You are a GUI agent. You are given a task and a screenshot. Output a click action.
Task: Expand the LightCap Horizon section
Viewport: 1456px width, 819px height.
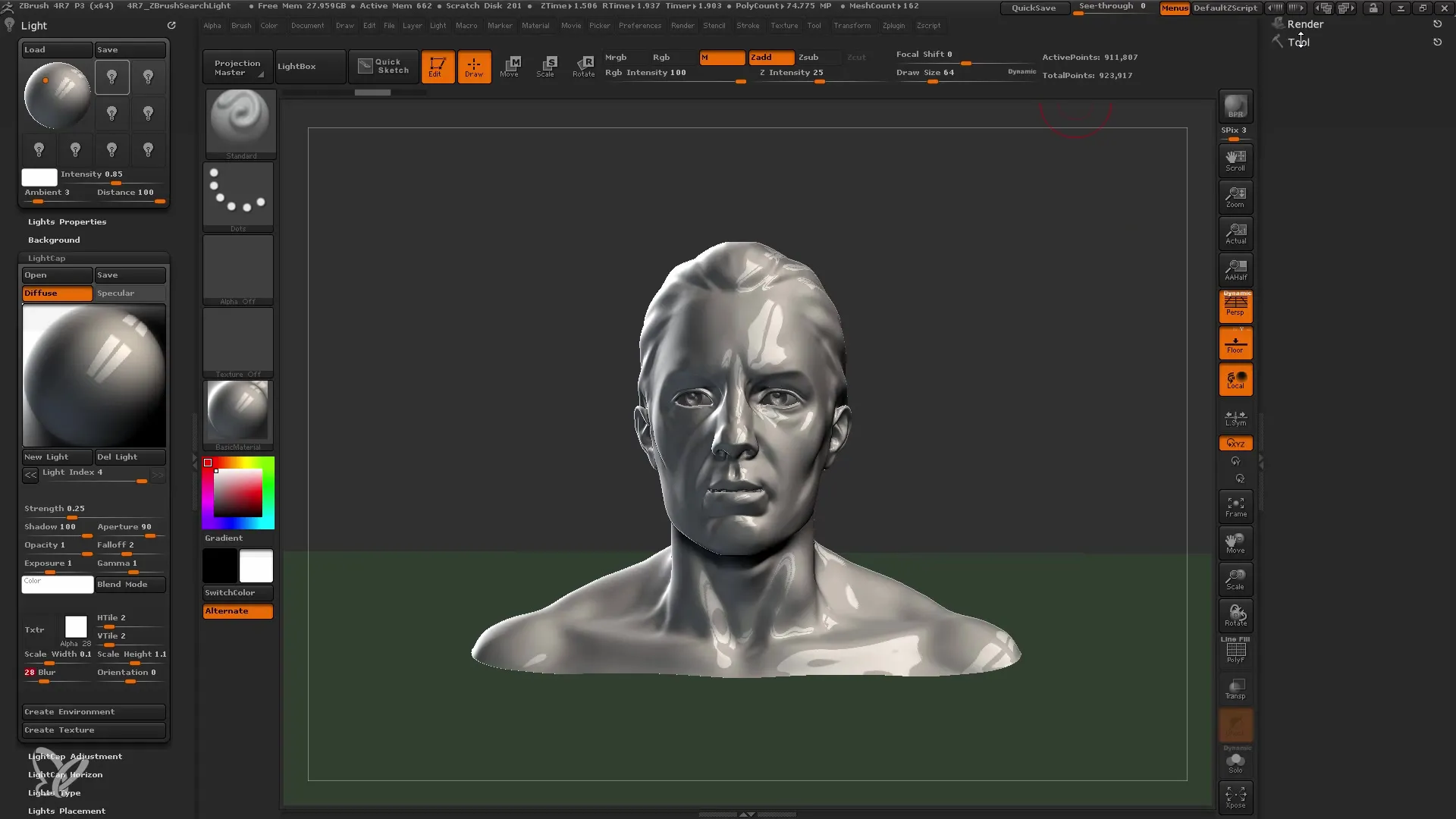[x=66, y=774]
